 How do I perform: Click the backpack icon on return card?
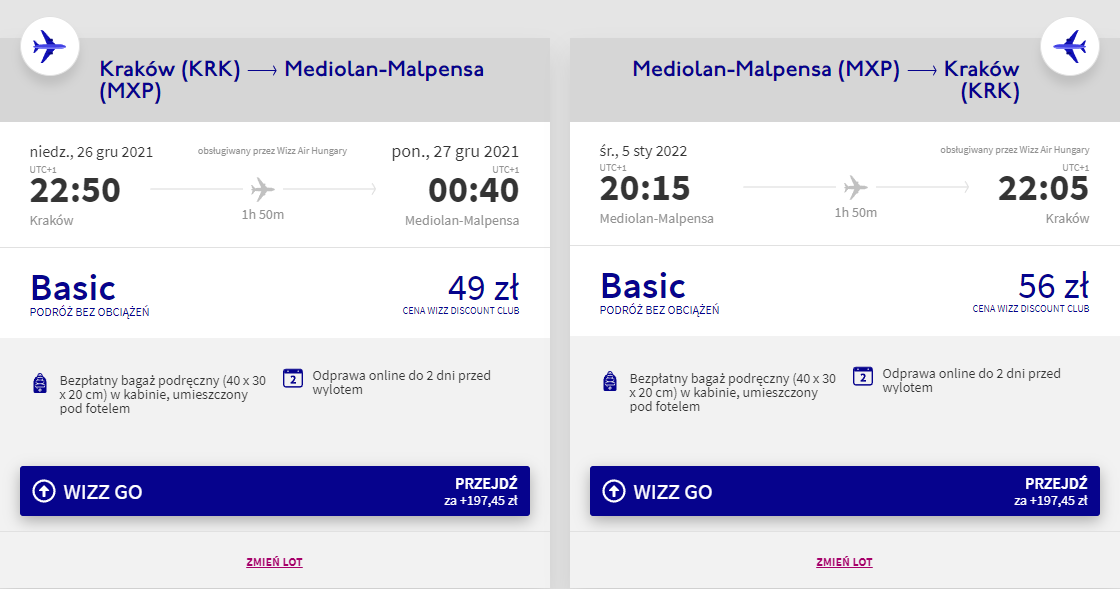pyautogui.click(x=610, y=382)
